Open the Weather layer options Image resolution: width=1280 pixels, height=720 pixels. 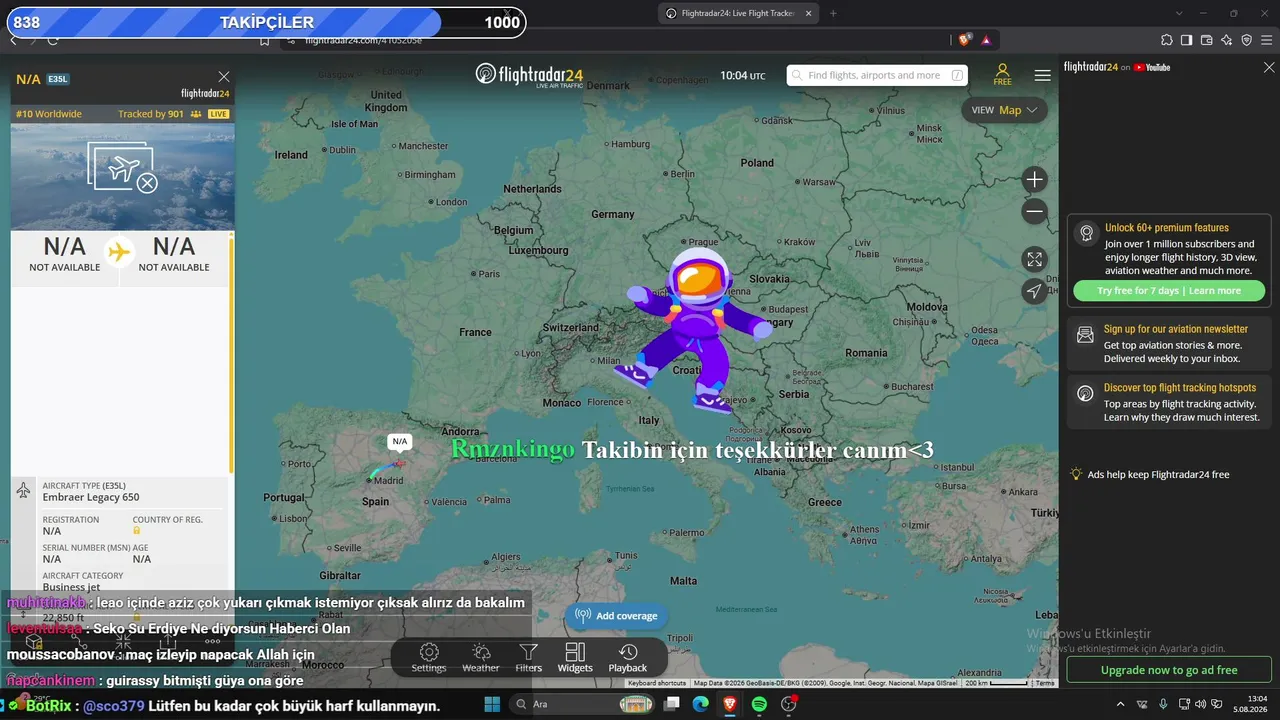point(481,658)
